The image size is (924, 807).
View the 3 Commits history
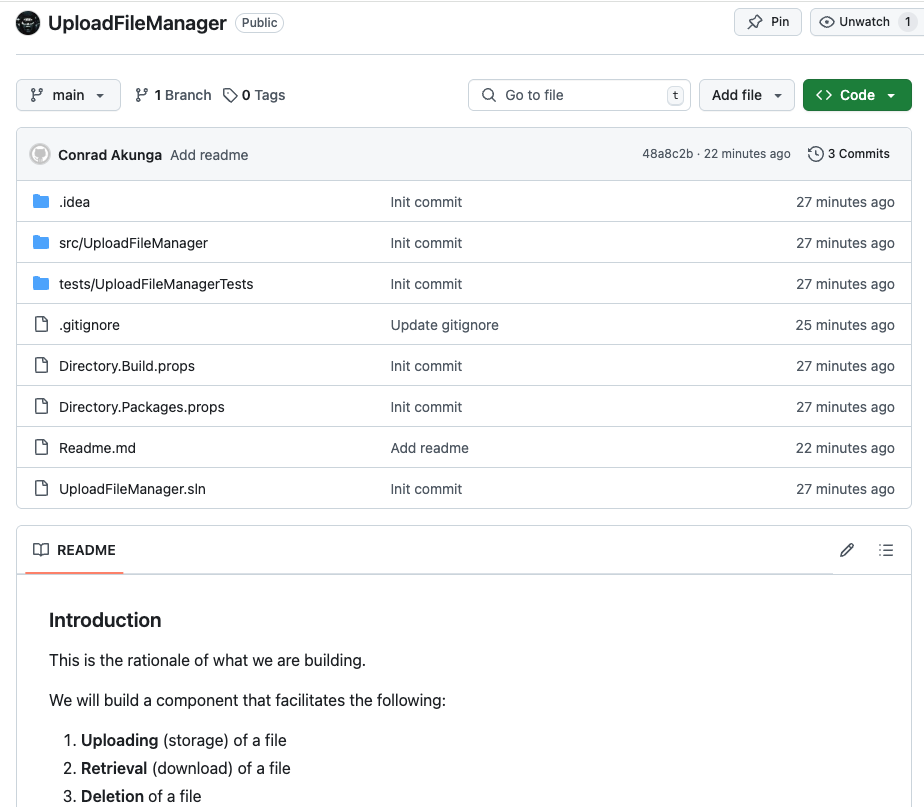849,154
